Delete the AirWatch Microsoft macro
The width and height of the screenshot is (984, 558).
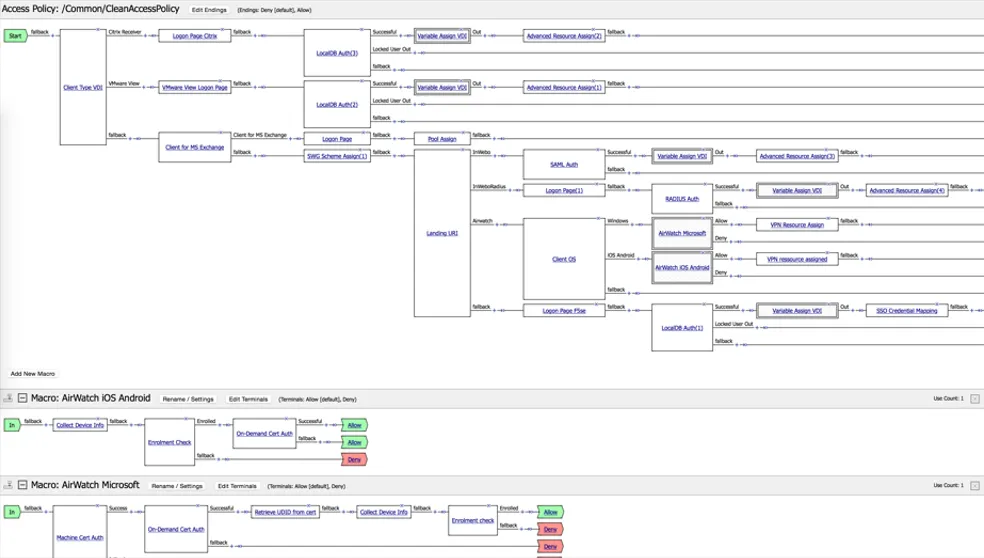tap(975, 485)
